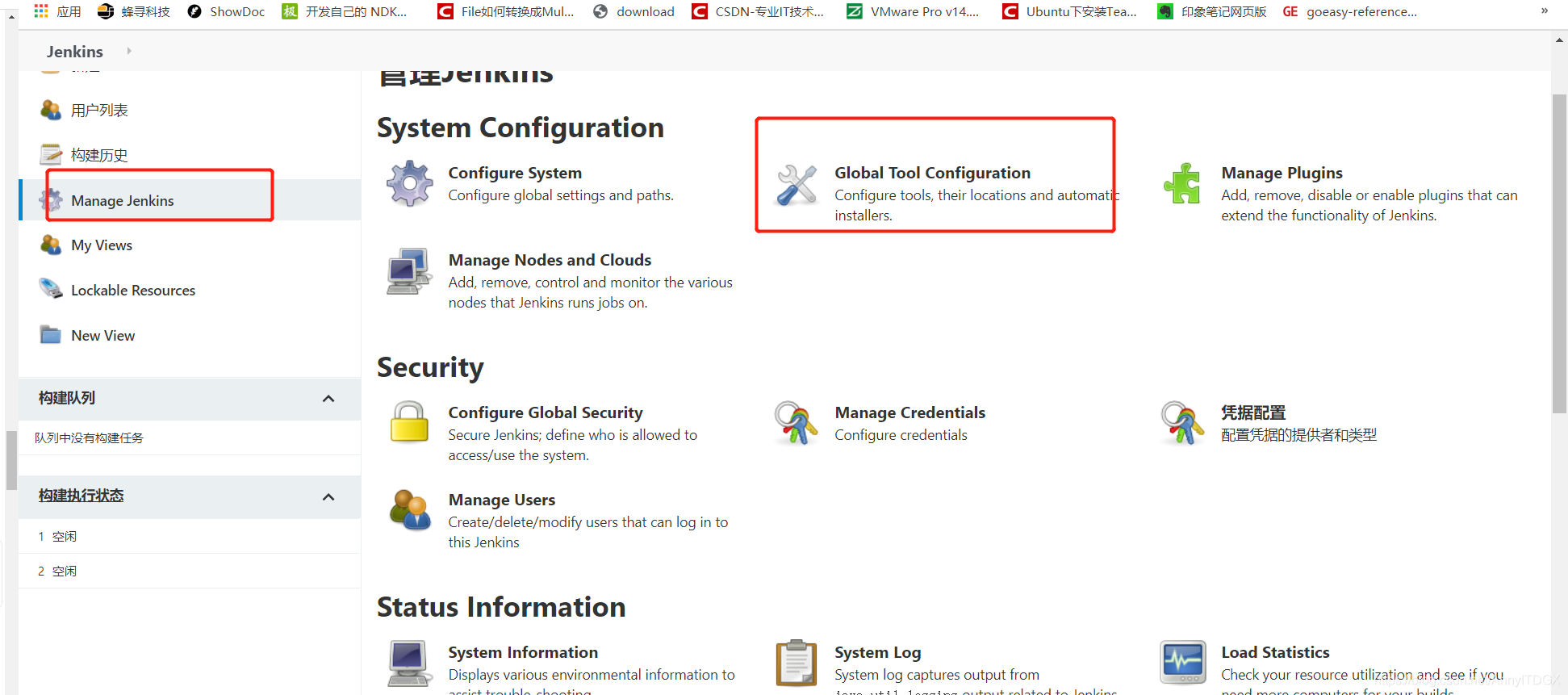
Task: Click the scrollbar up arrow
Action: point(1559,40)
